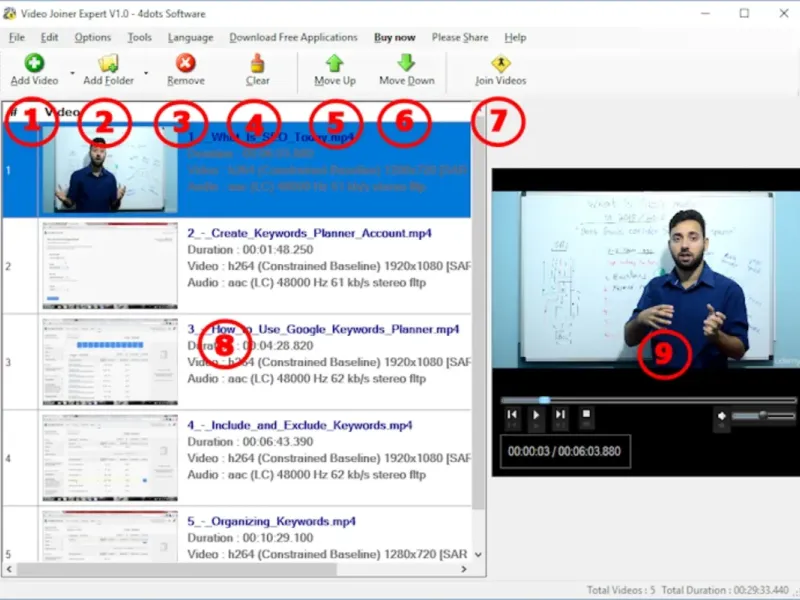Click the play button in the player
The width and height of the screenshot is (800, 600).
(x=536, y=415)
